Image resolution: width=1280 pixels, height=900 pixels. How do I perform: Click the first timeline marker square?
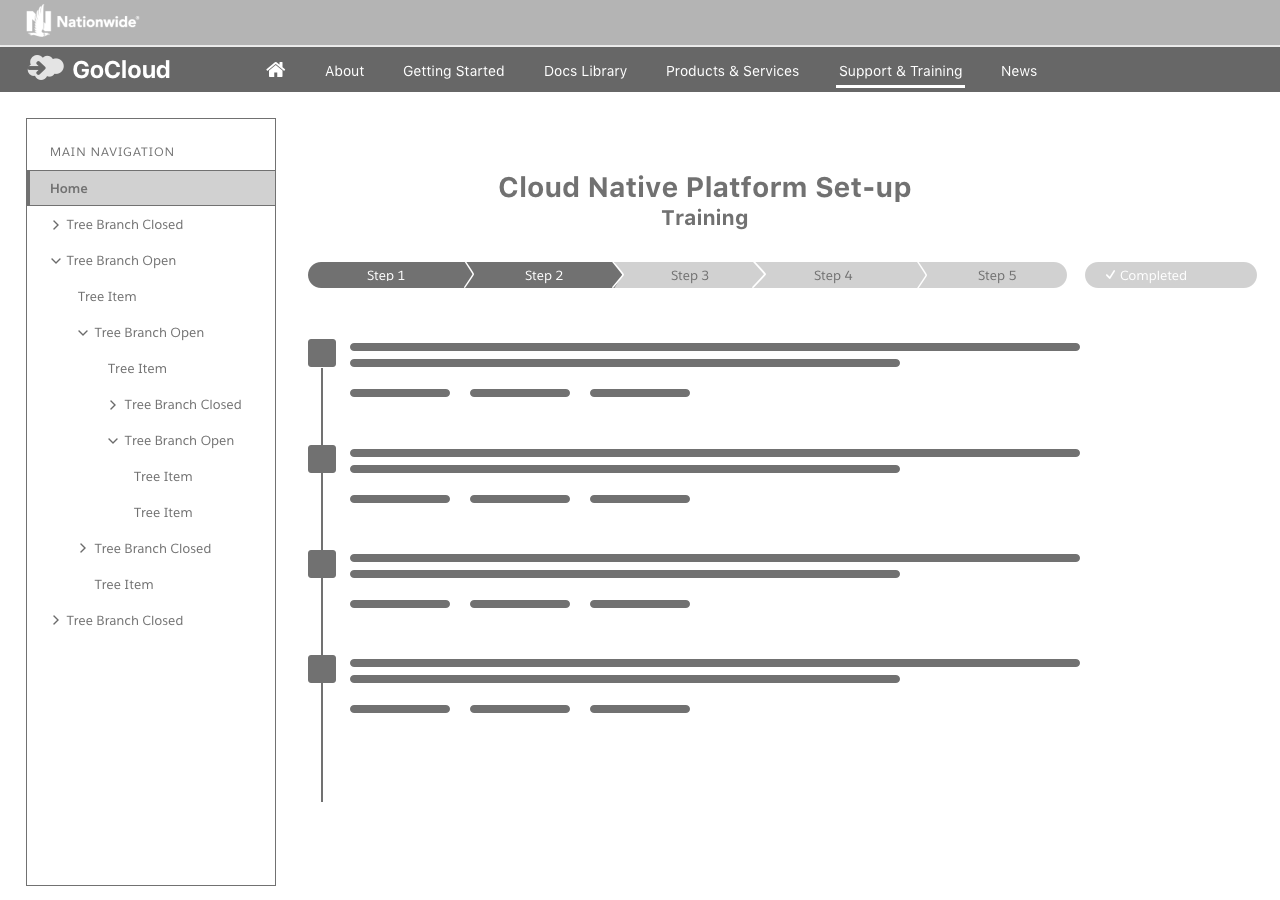[x=322, y=353]
